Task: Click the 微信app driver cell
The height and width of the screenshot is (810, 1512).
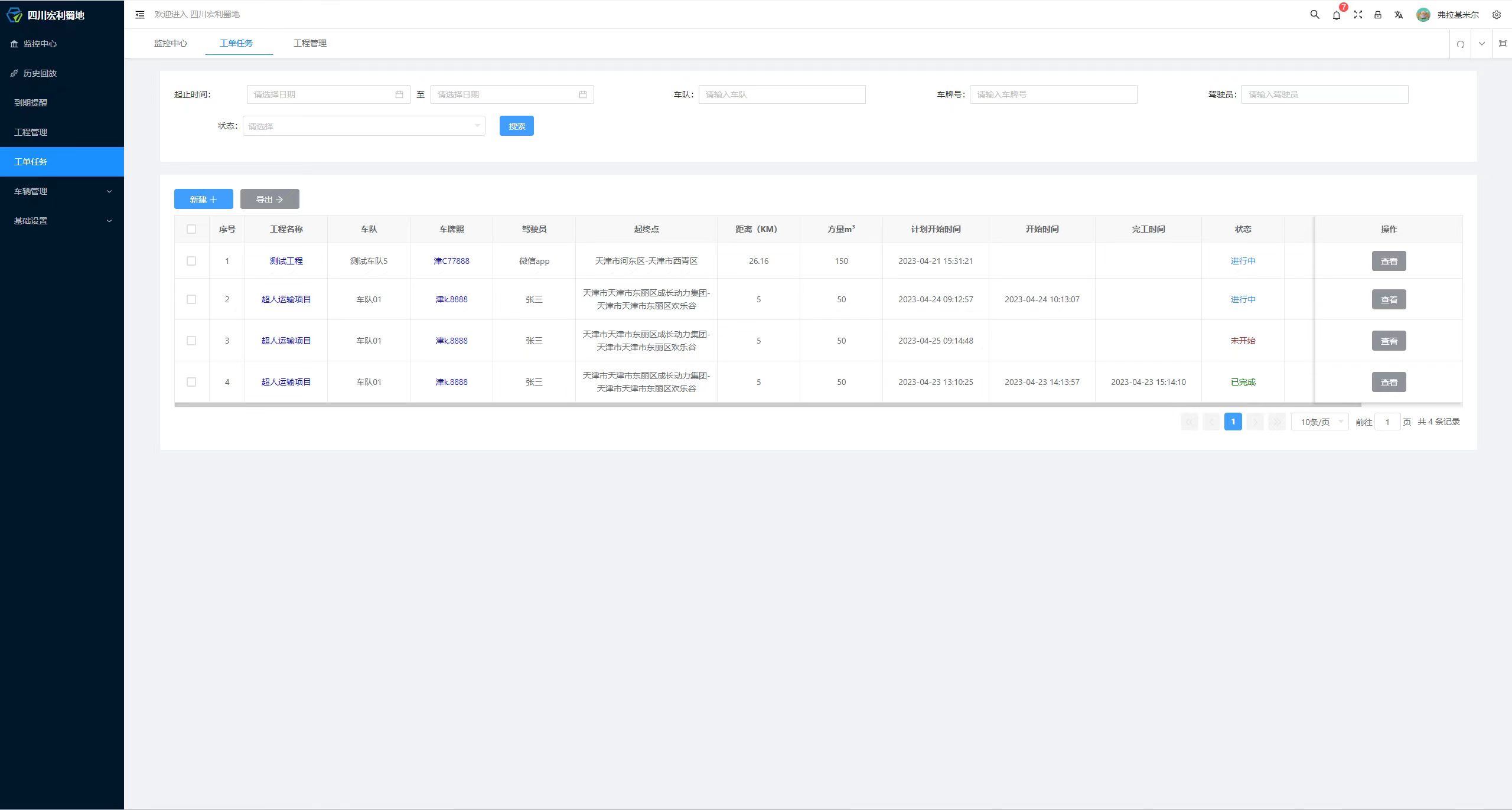Action: [x=535, y=261]
